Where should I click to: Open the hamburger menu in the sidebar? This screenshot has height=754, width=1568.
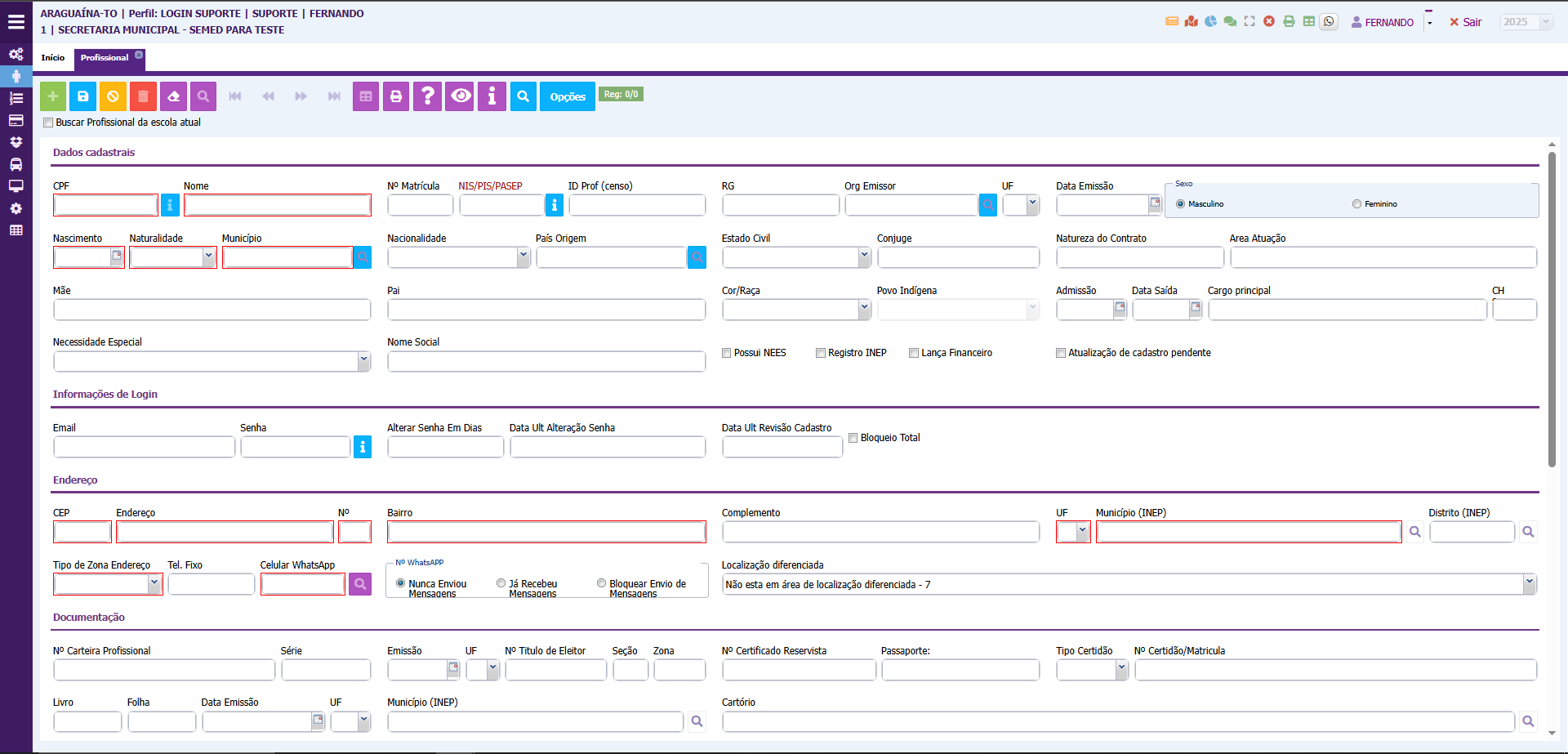click(16, 22)
